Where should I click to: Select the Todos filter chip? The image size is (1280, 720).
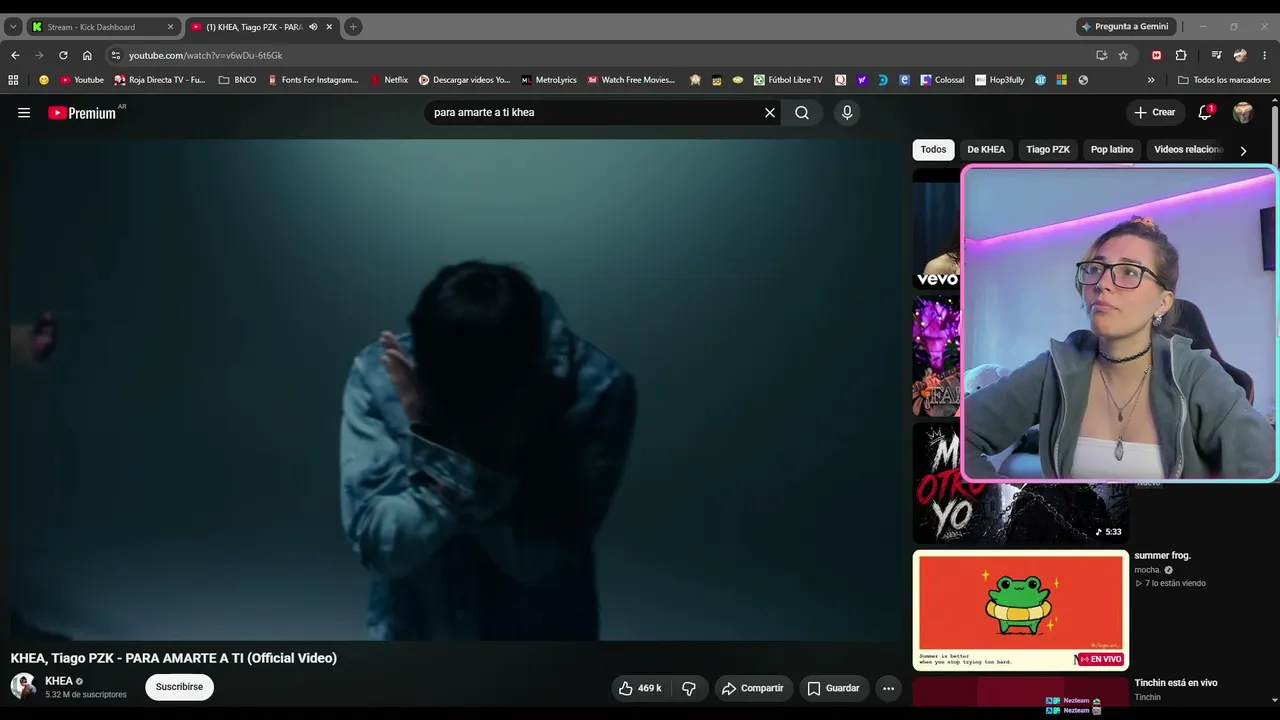[x=933, y=150]
